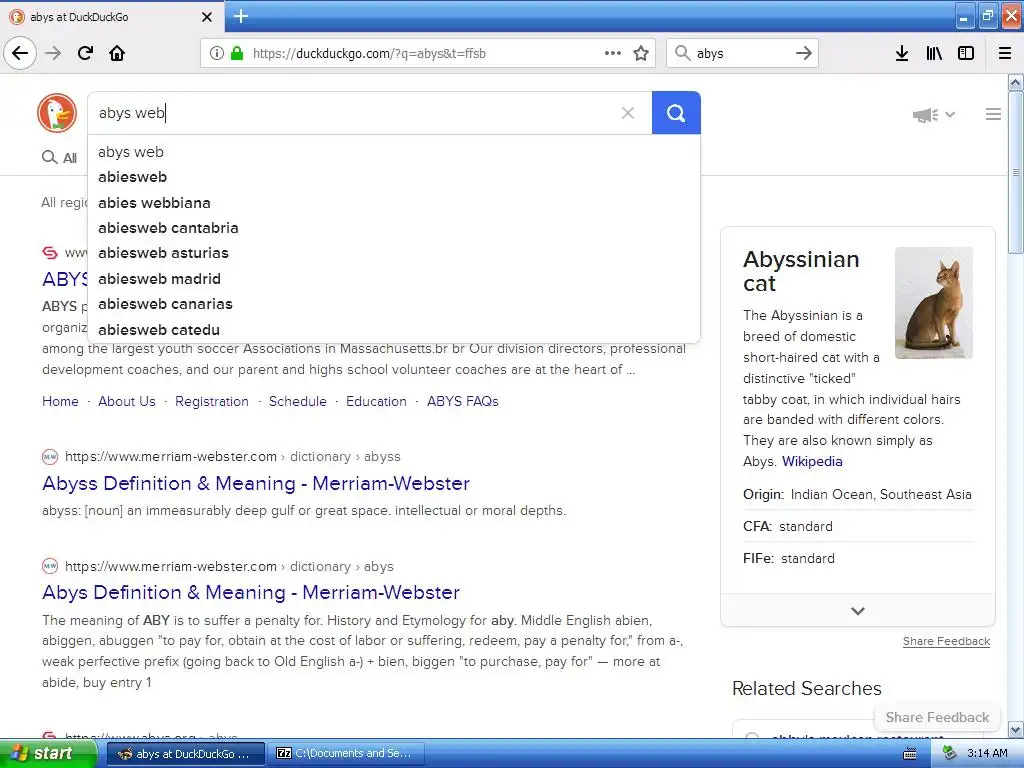This screenshot has height=768, width=1024.
Task: Open 'Abyss Definition & Meaning' result
Action: pyautogui.click(x=256, y=483)
